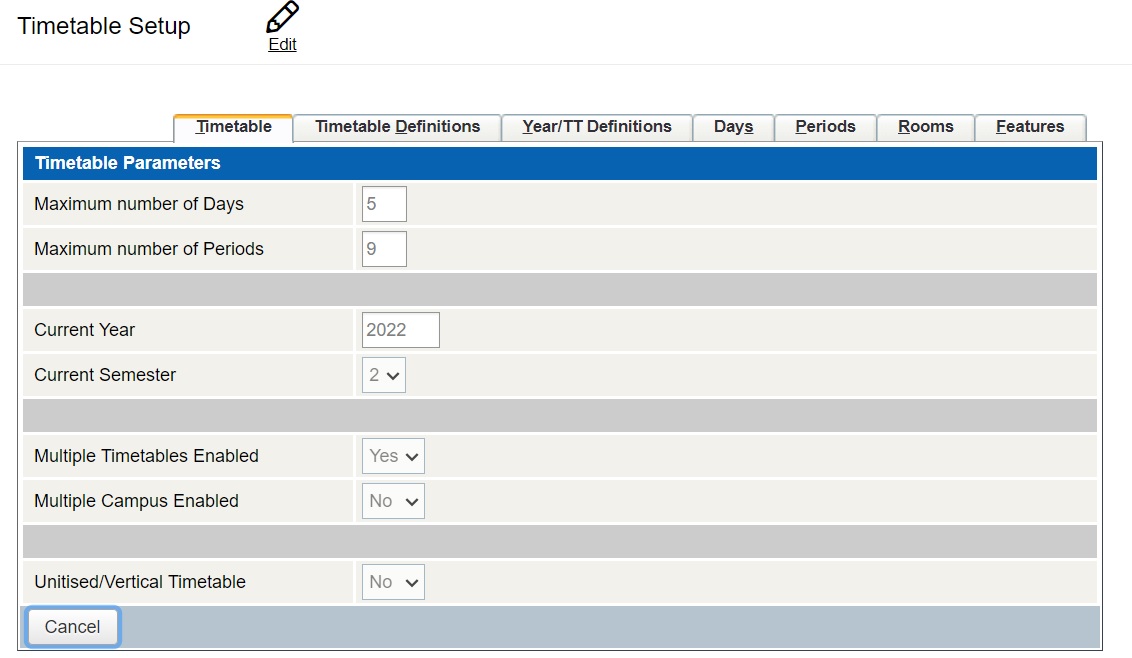Image resolution: width=1132 pixels, height=658 pixels.
Task: Click the Edit link below the pencil
Action: click(282, 44)
